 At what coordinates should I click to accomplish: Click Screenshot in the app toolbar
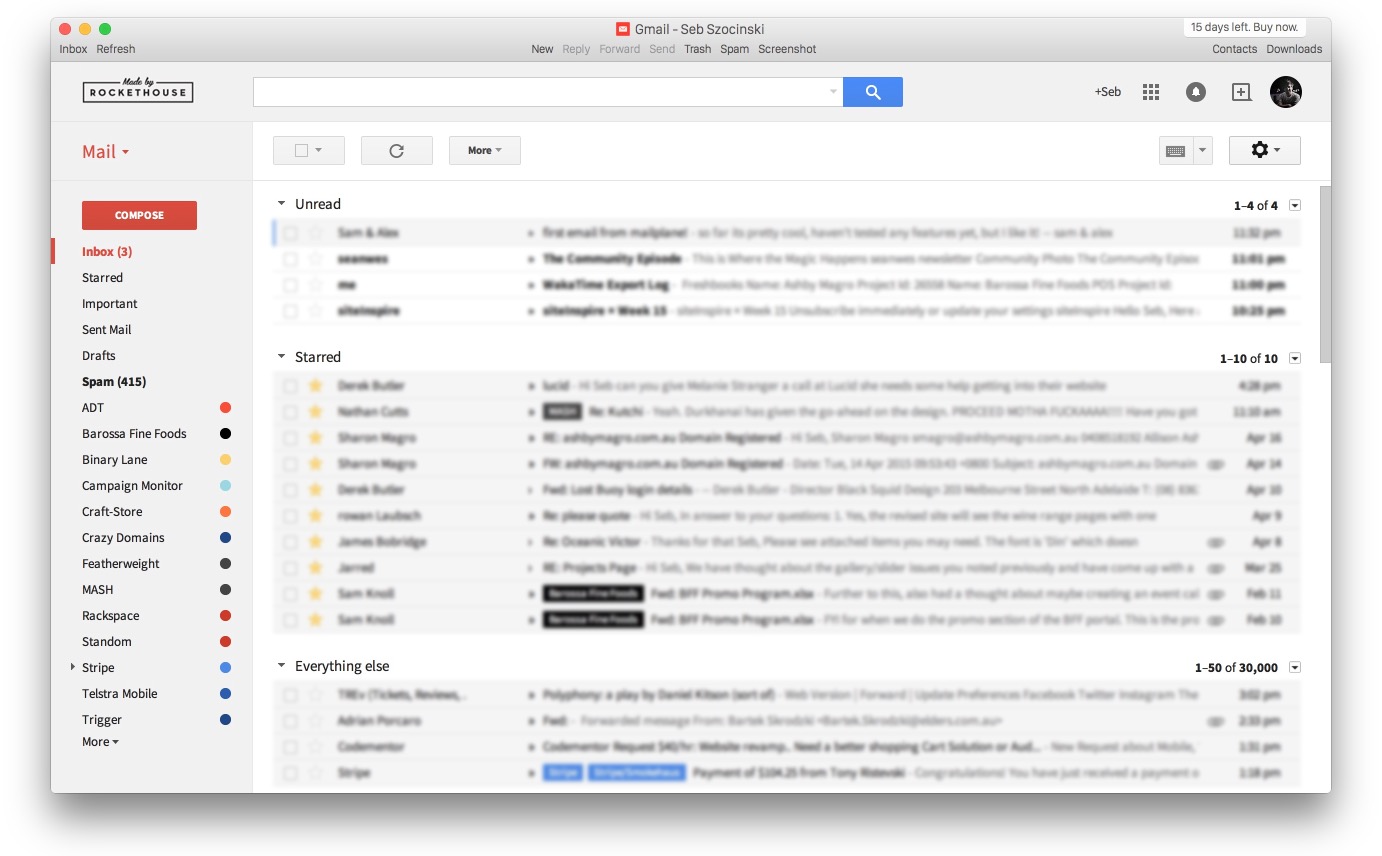coord(787,49)
